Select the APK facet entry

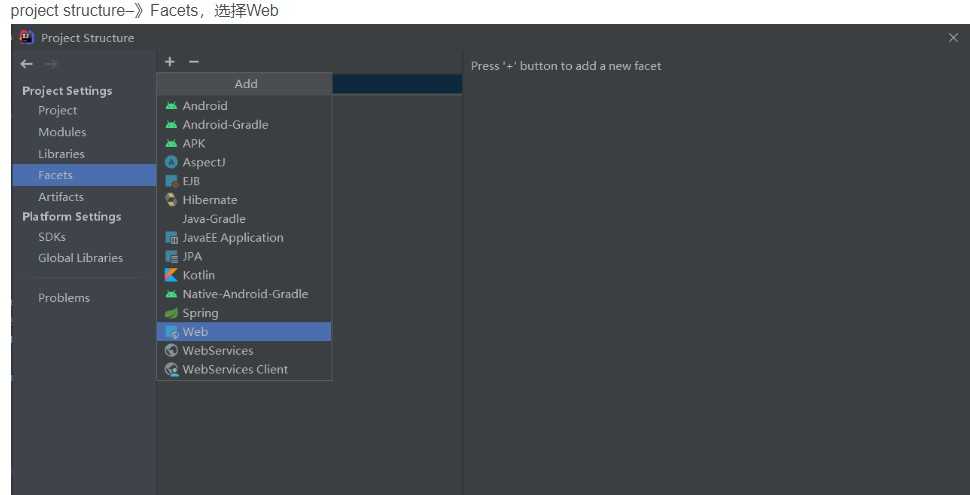click(x=244, y=144)
